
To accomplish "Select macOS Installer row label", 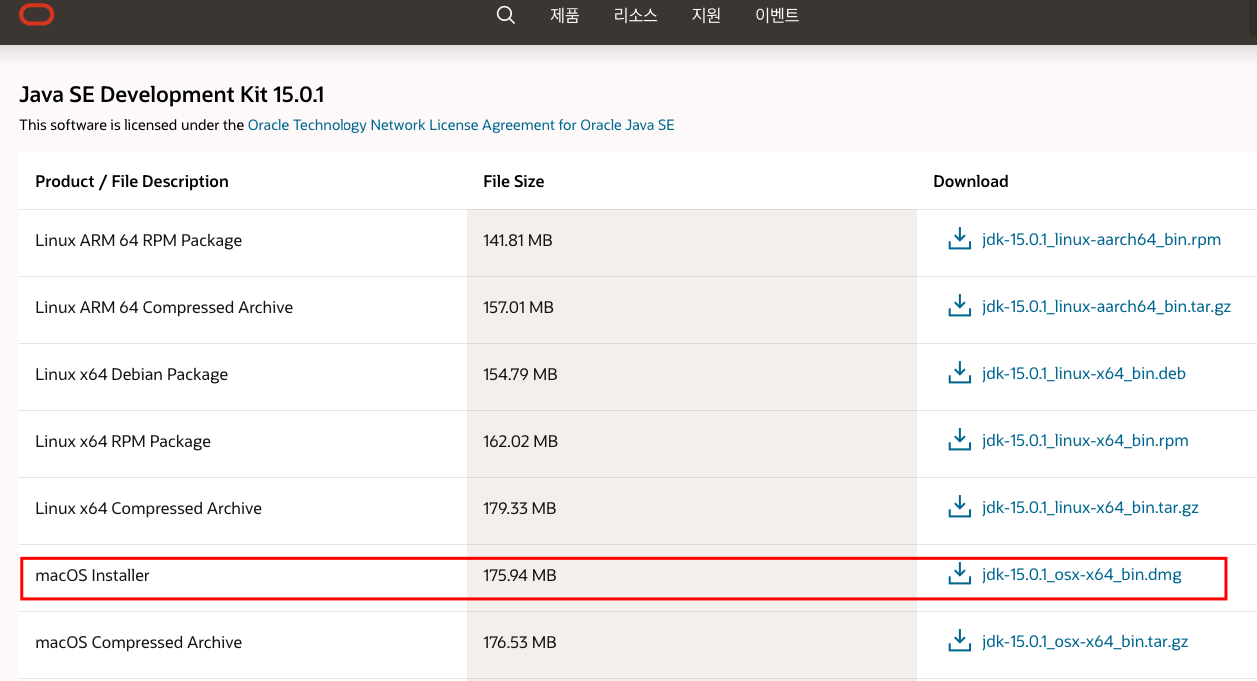I will [x=92, y=575].
